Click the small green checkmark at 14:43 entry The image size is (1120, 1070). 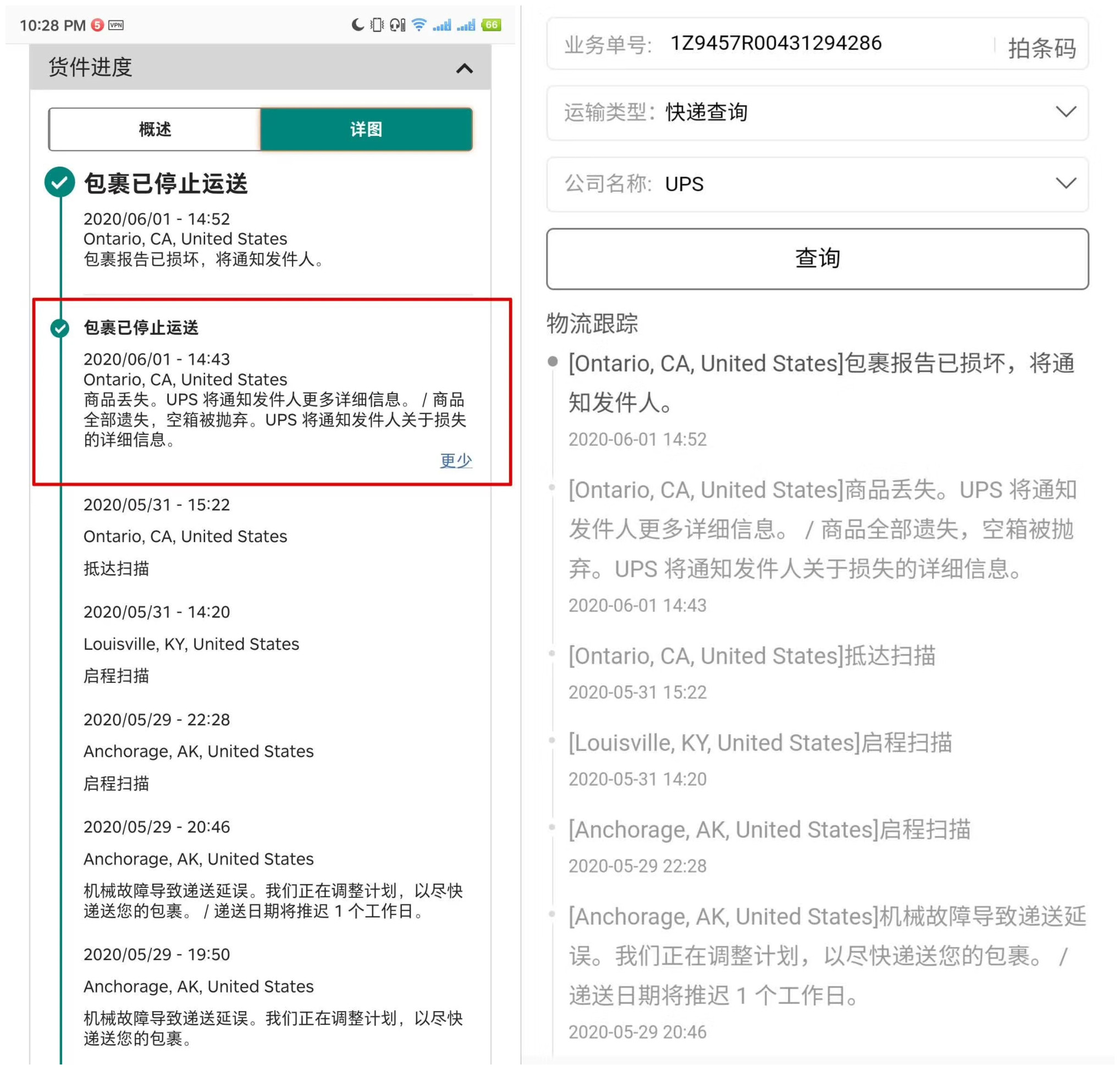(x=60, y=328)
